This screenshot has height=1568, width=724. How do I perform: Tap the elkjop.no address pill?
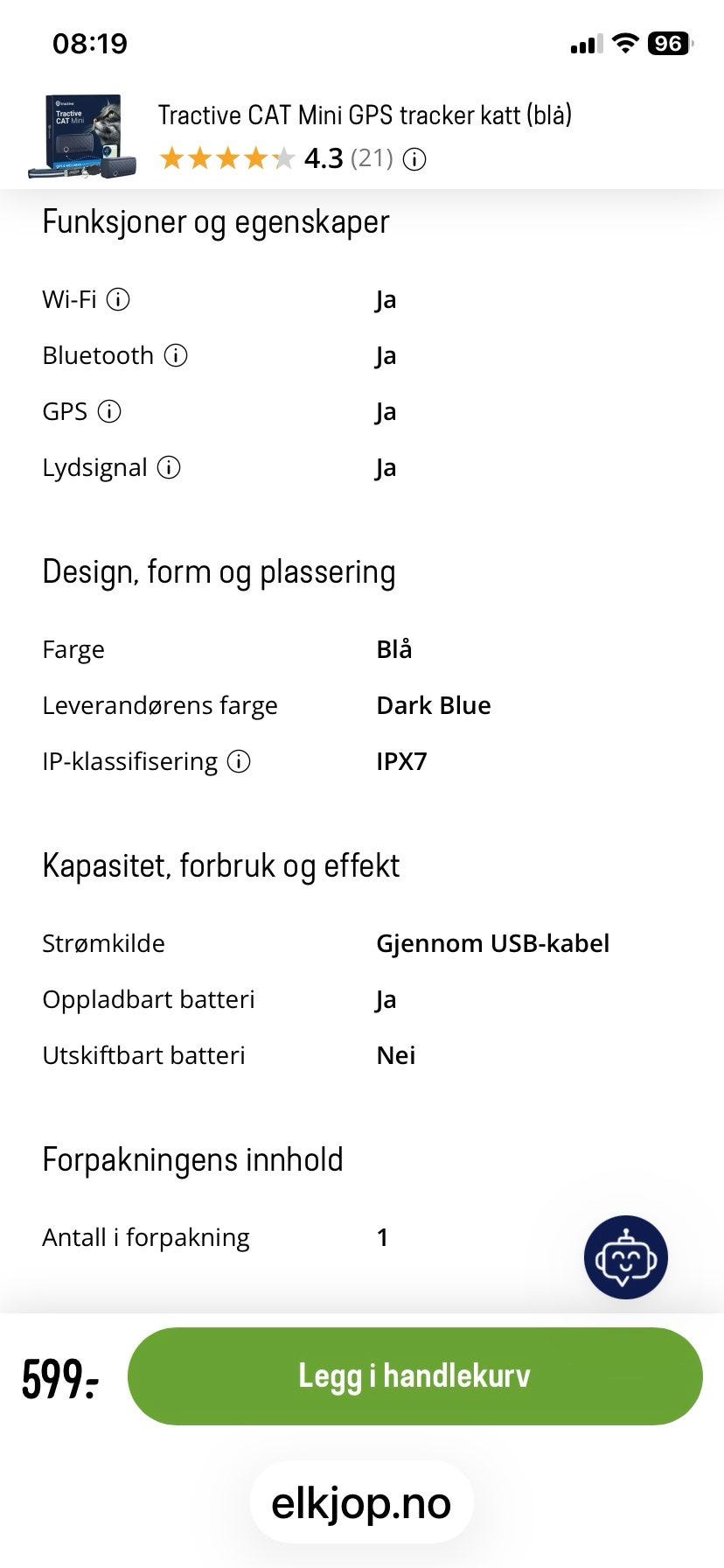point(361,1503)
